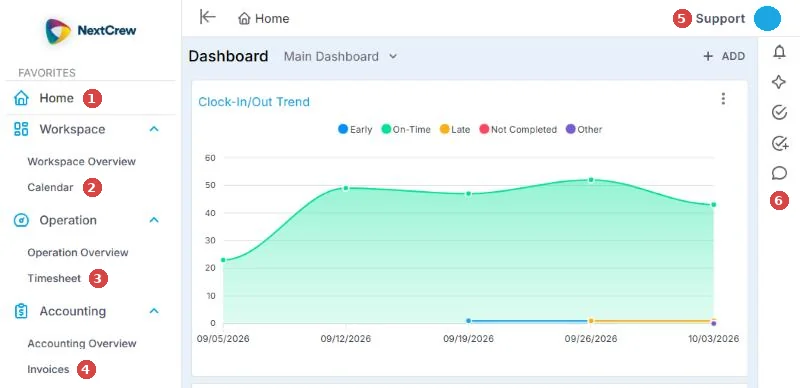Viewport: 800px width, 388px height.
Task: Open Clock-In/Out Trend three-dot menu
Action: point(722,99)
